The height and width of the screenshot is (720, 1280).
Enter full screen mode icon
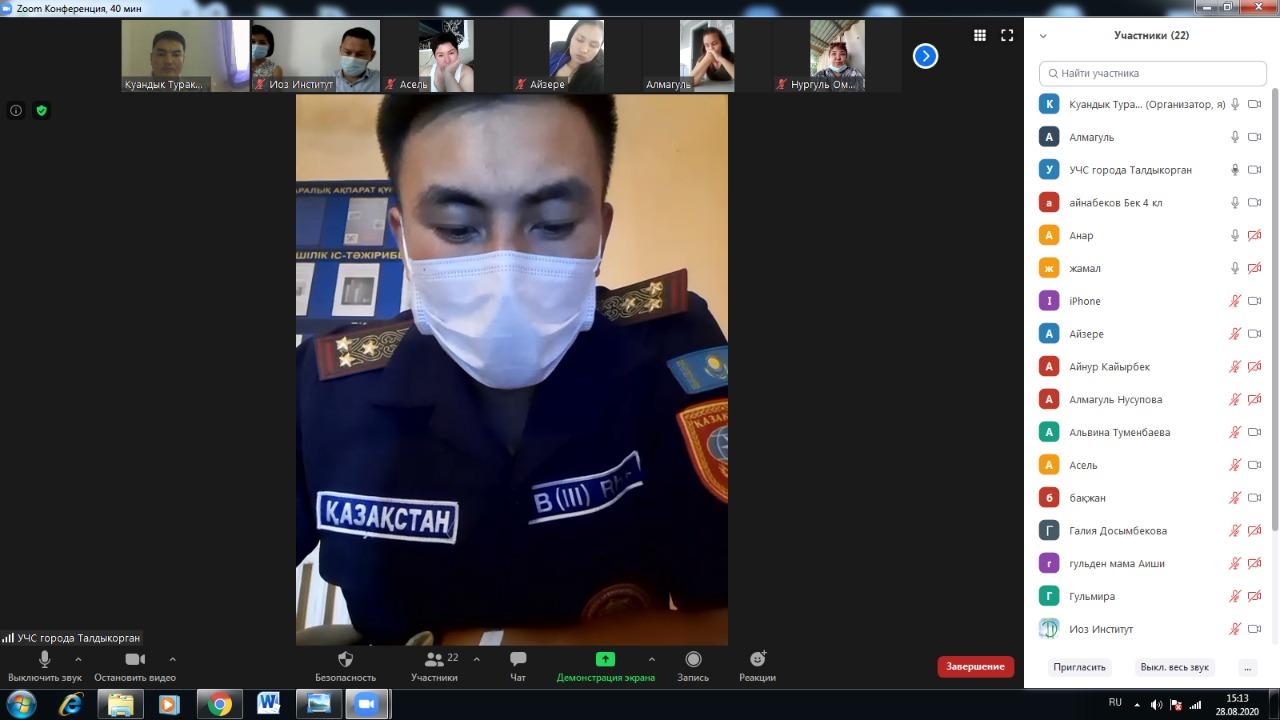(1007, 35)
